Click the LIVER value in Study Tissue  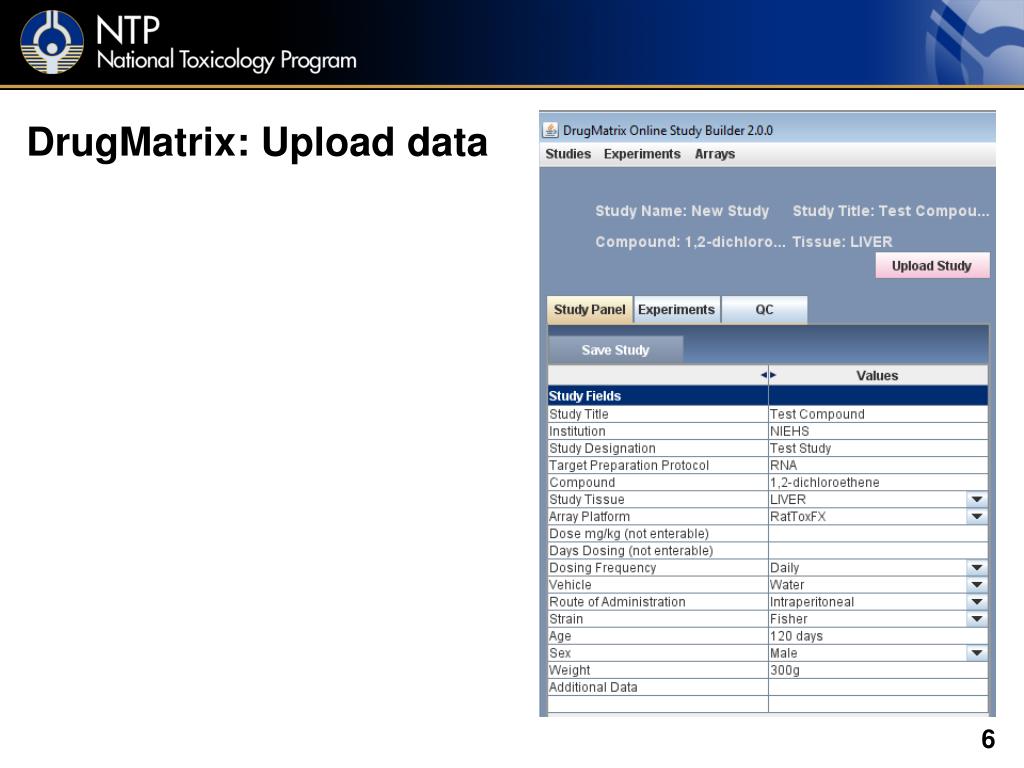[x=788, y=499]
